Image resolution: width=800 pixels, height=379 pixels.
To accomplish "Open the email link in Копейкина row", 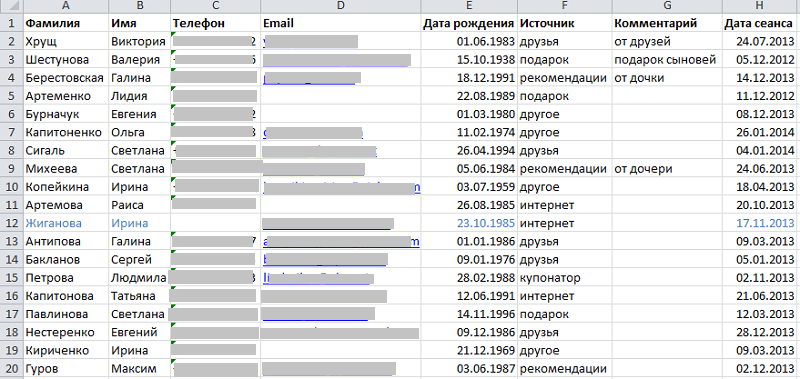I will [x=341, y=187].
